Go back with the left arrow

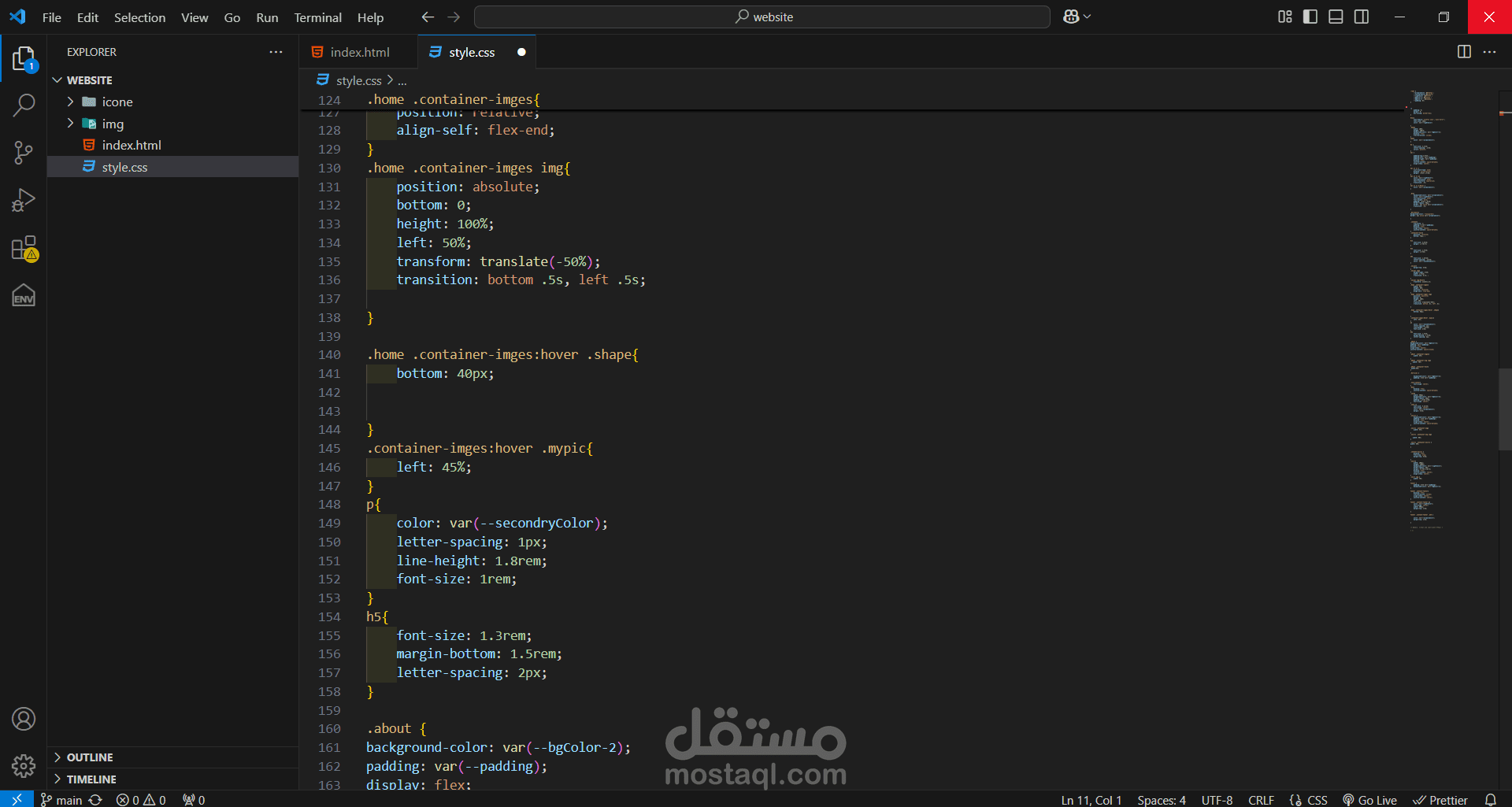click(x=428, y=17)
